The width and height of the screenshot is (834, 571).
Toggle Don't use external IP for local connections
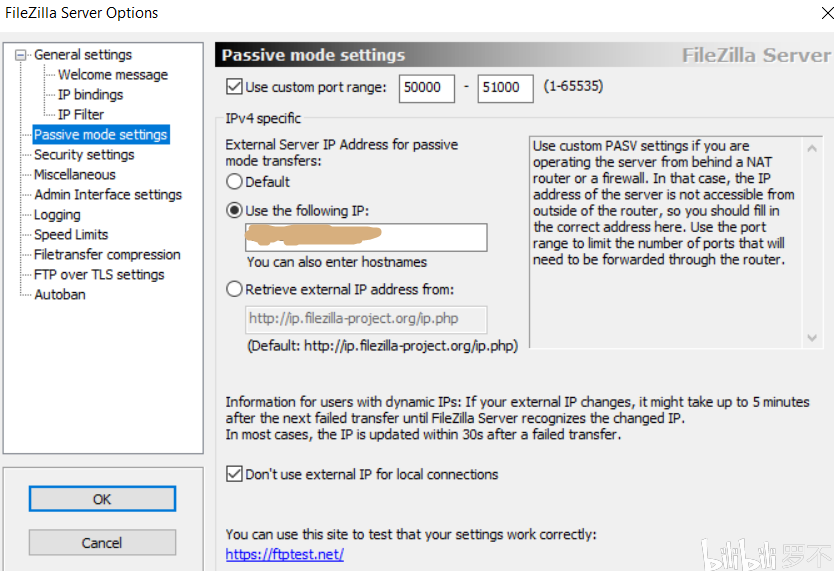pos(234,474)
